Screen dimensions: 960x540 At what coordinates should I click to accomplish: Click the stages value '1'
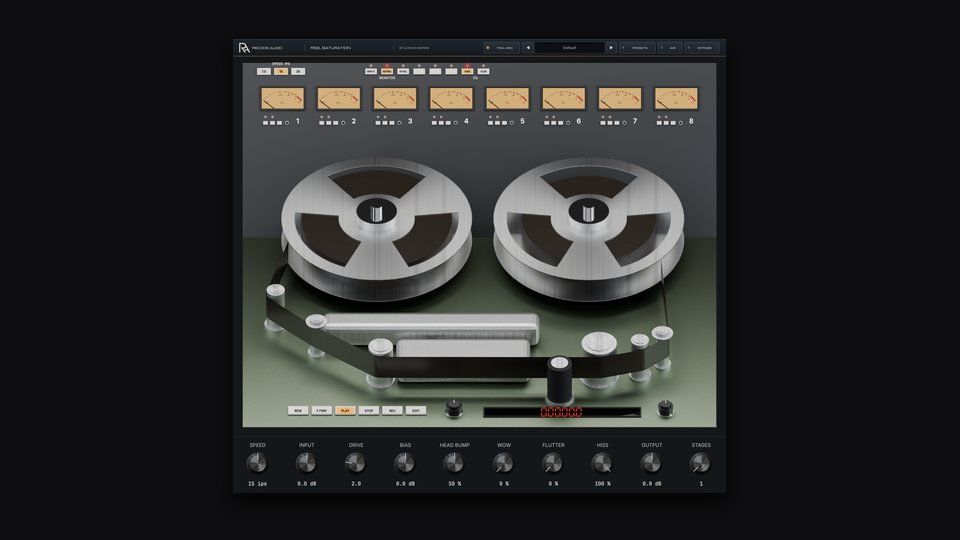coord(701,484)
